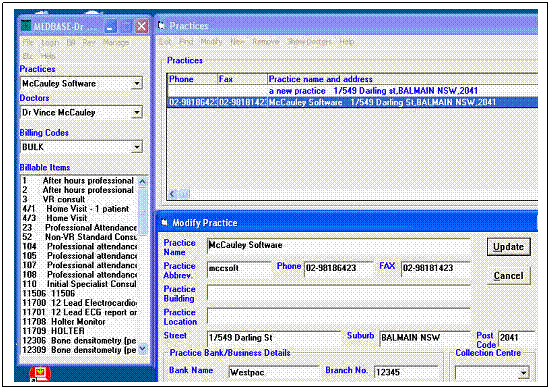
Task: Open Manage menu in MEDBASE window
Action: click(116, 43)
